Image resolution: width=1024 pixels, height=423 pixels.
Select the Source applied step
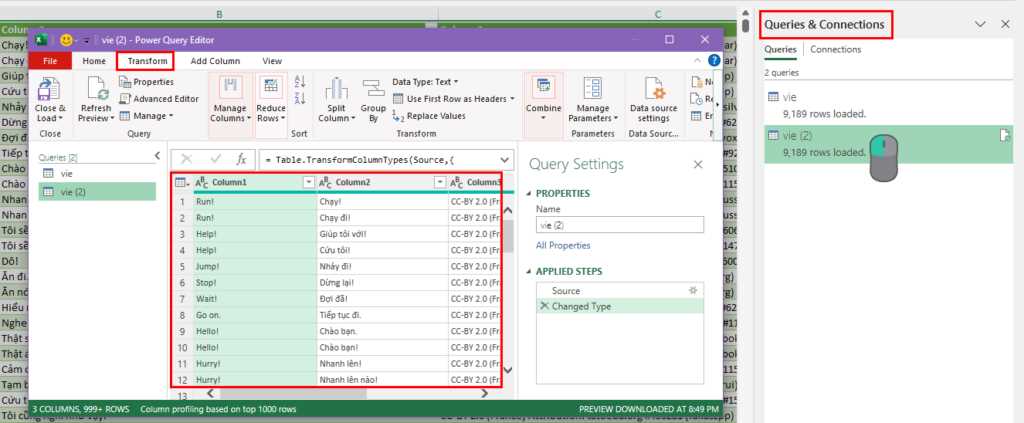click(620, 290)
